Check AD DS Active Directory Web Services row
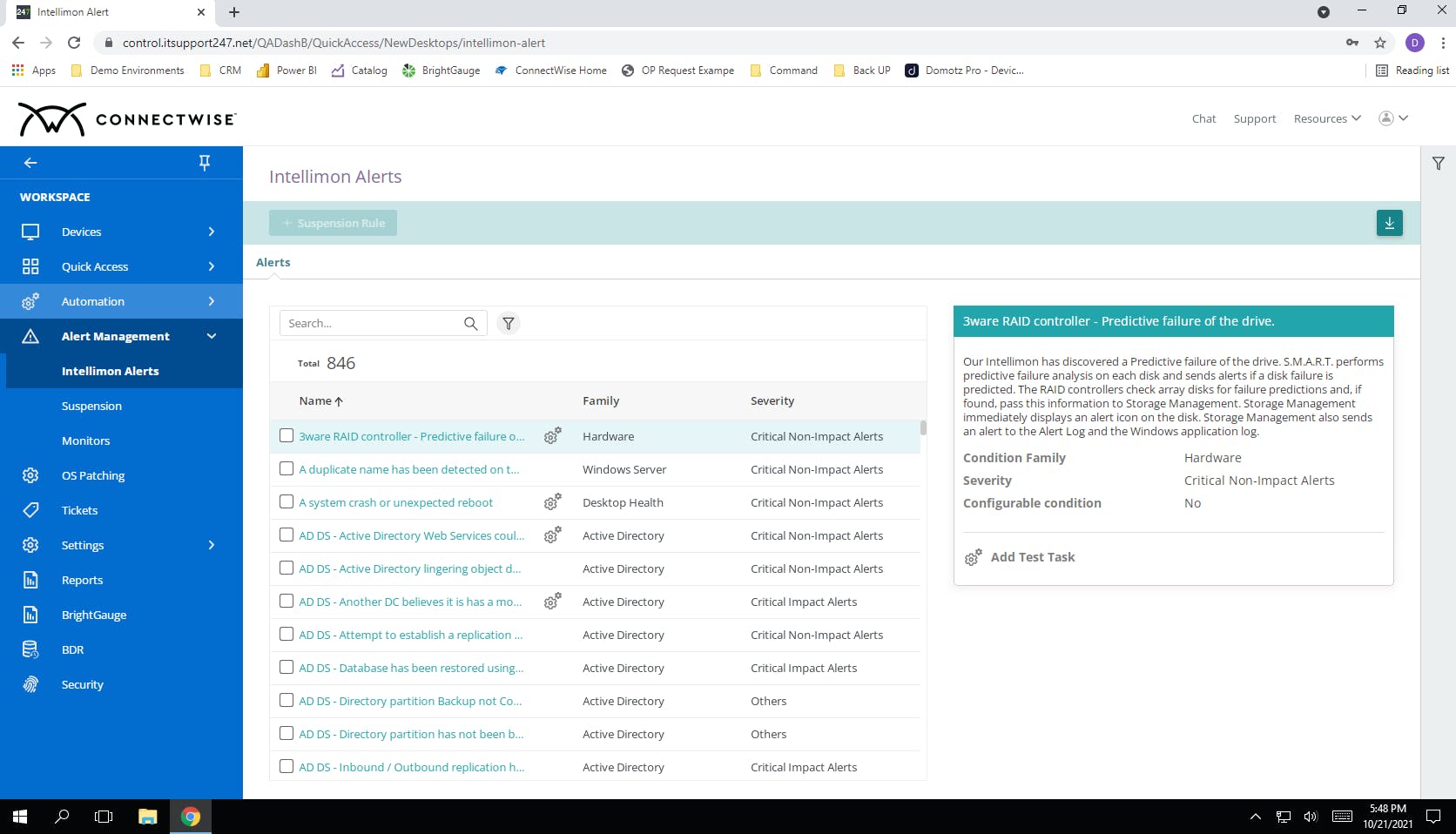This screenshot has width=1456, height=834. [286, 535]
